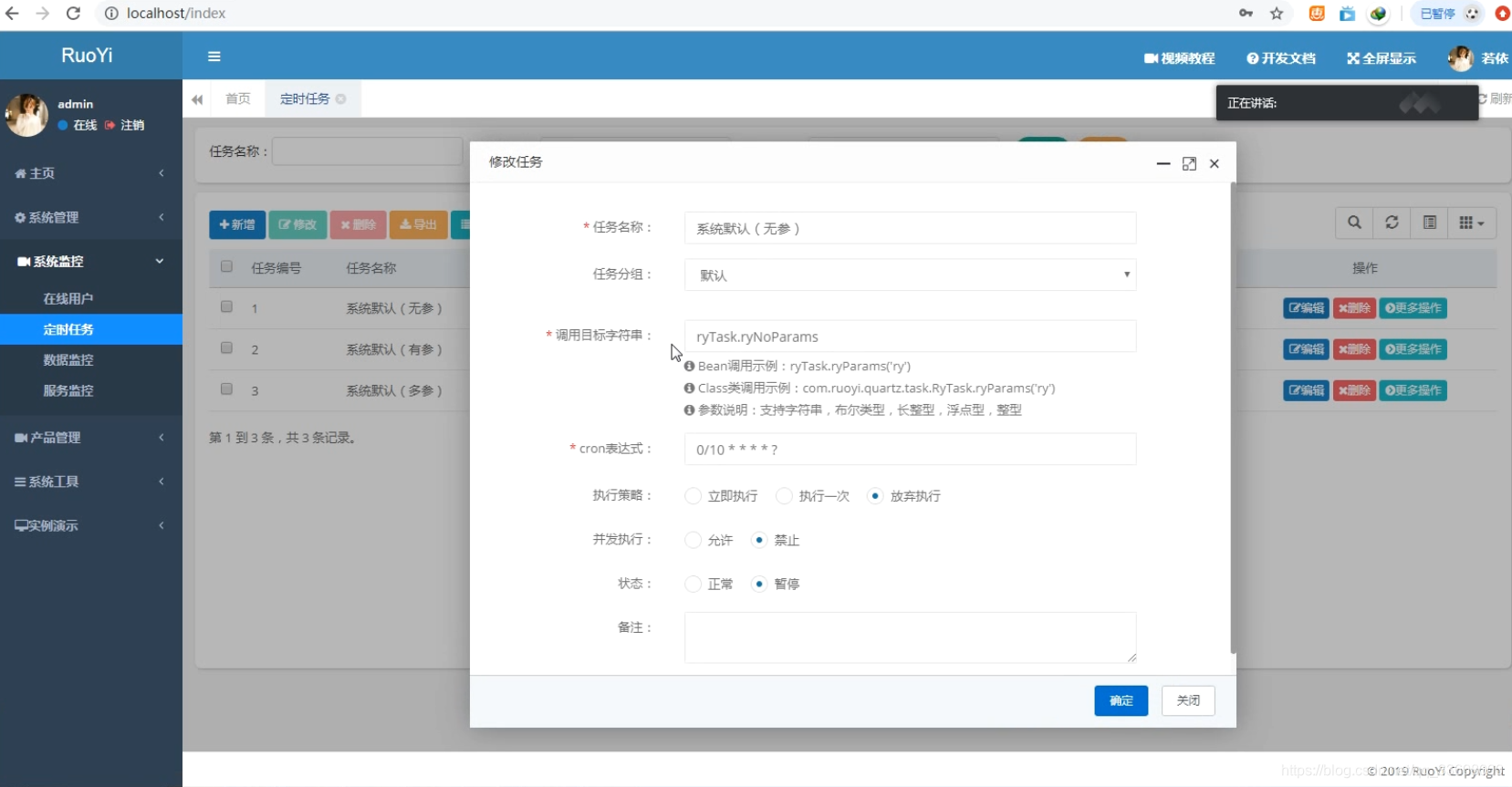This screenshot has width=1512, height=787.
Task: Check the row 1 checkbox
Action: (226, 307)
